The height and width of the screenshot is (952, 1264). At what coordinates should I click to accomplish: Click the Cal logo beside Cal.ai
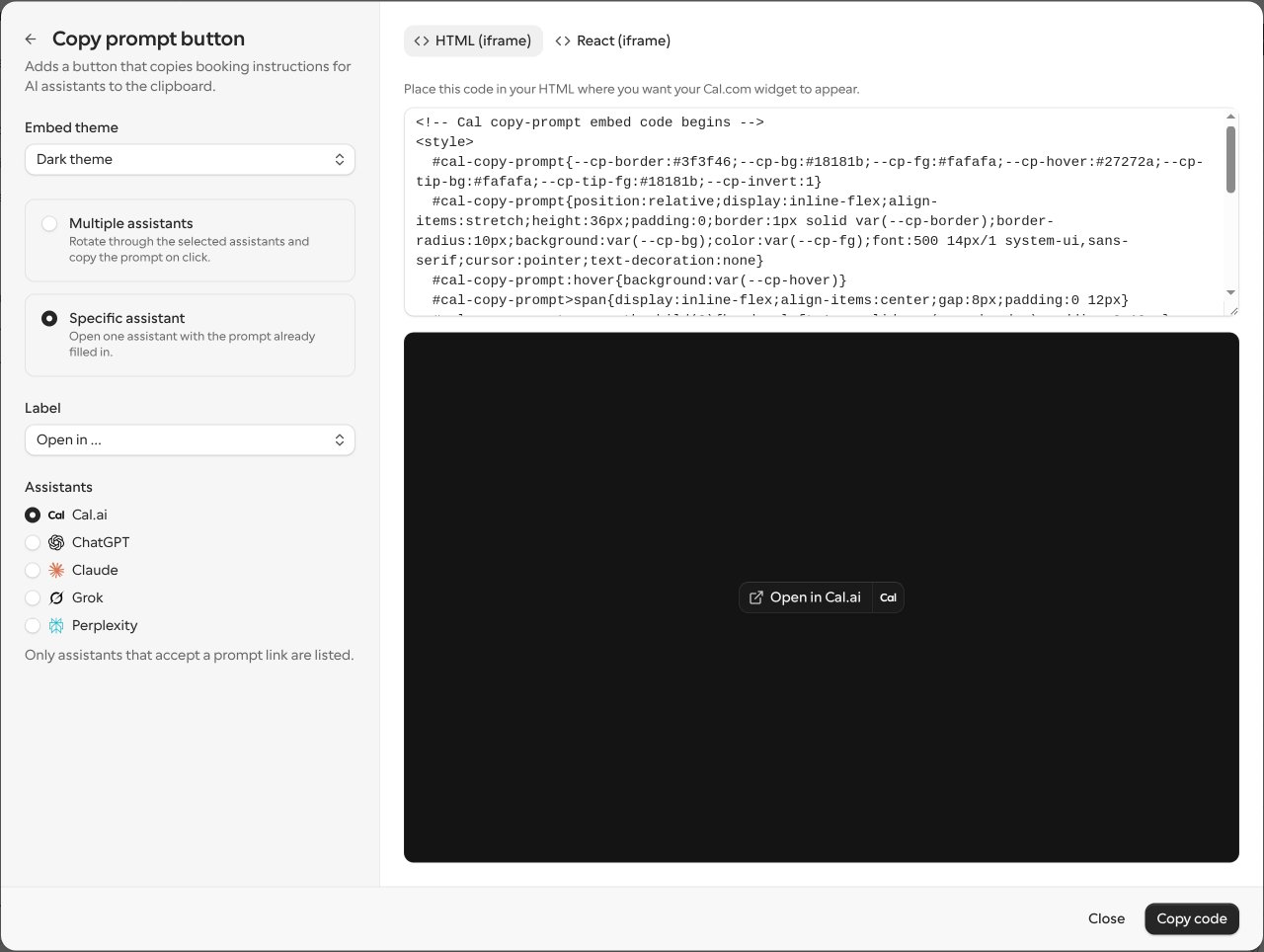(x=56, y=515)
